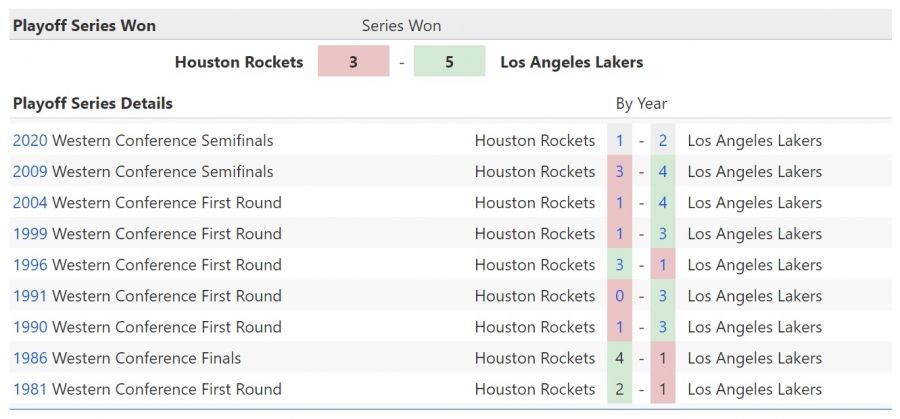Click Rockets' 3 wins in 1996 series
The width and height of the screenshot is (900, 419).
pyautogui.click(x=620, y=264)
